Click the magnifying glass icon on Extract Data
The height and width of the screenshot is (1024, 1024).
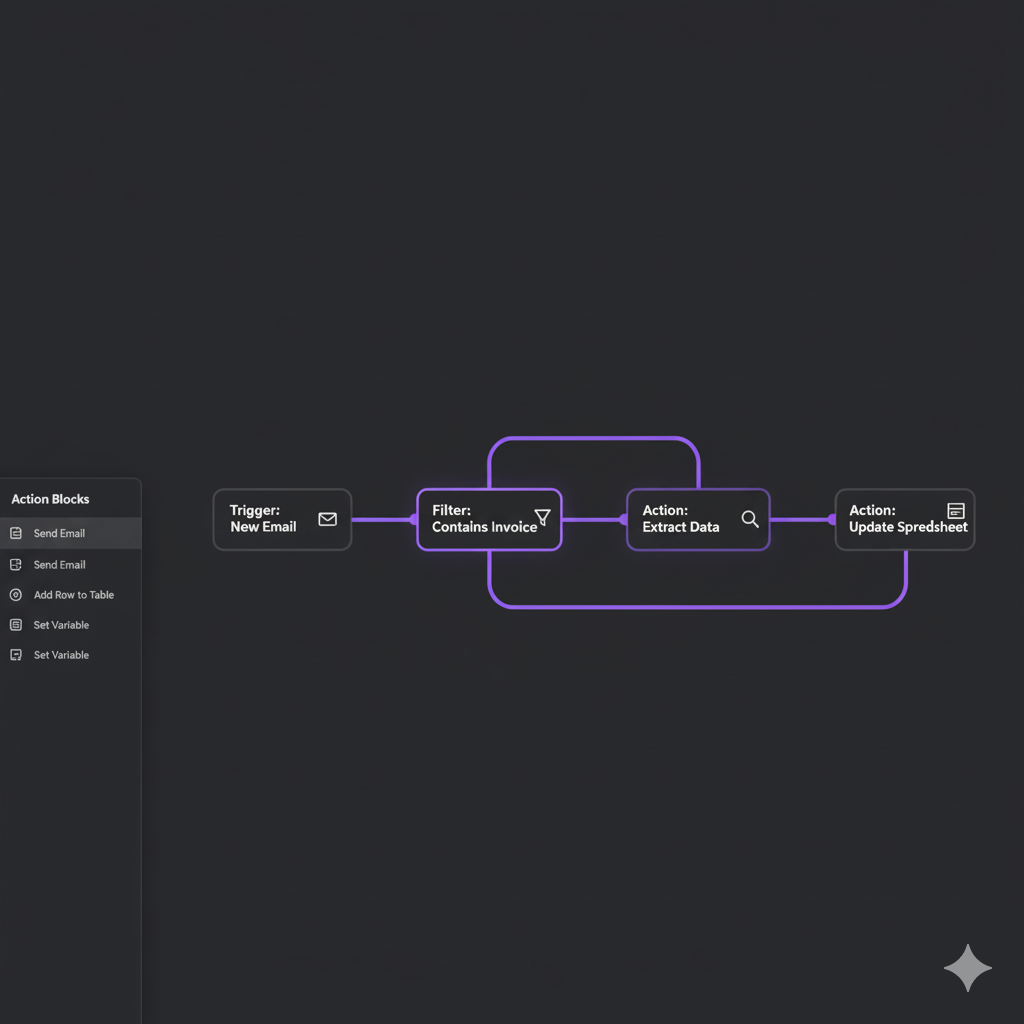[x=750, y=519]
